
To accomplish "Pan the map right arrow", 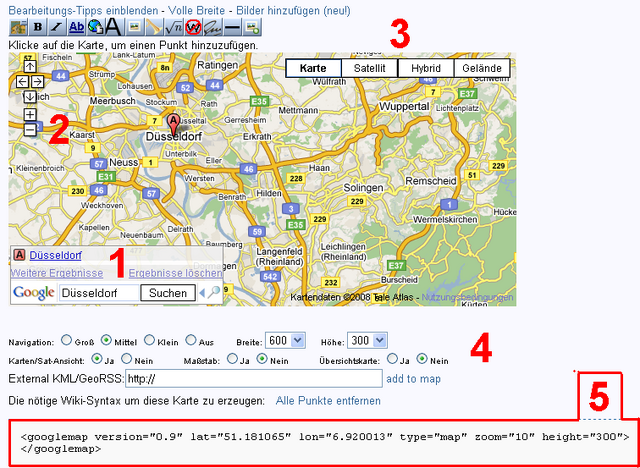I will tap(38, 82).
